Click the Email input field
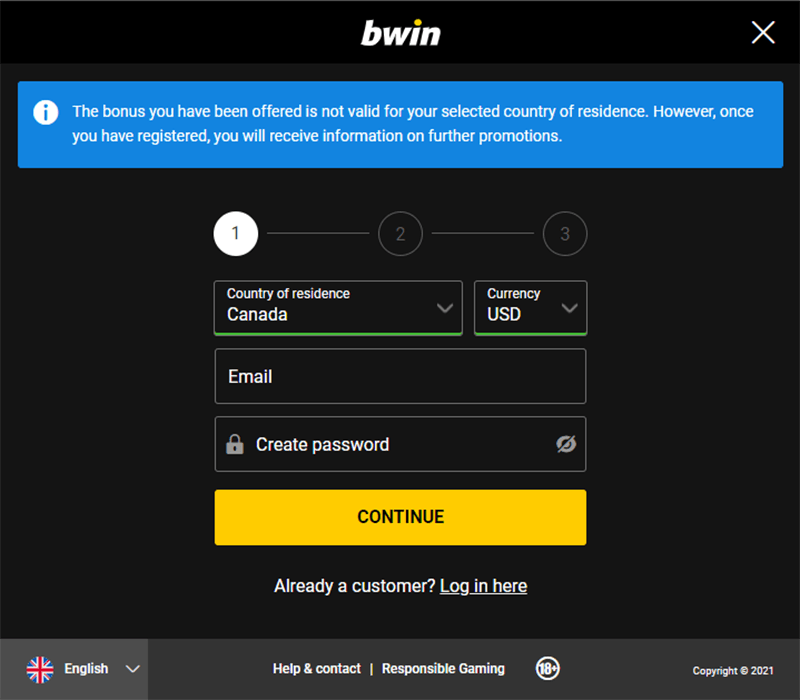The height and width of the screenshot is (700, 800). [x=400, y=376]
